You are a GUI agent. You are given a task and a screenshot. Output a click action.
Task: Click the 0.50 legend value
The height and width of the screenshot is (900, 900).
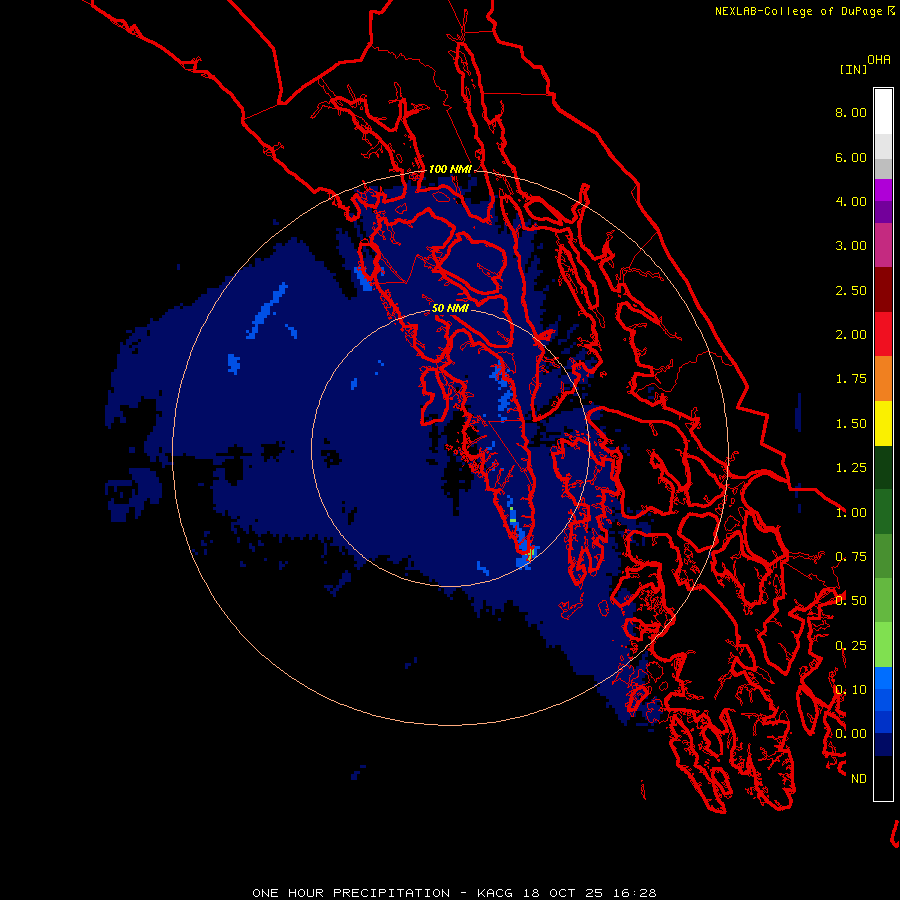click(x=851, y=601)
